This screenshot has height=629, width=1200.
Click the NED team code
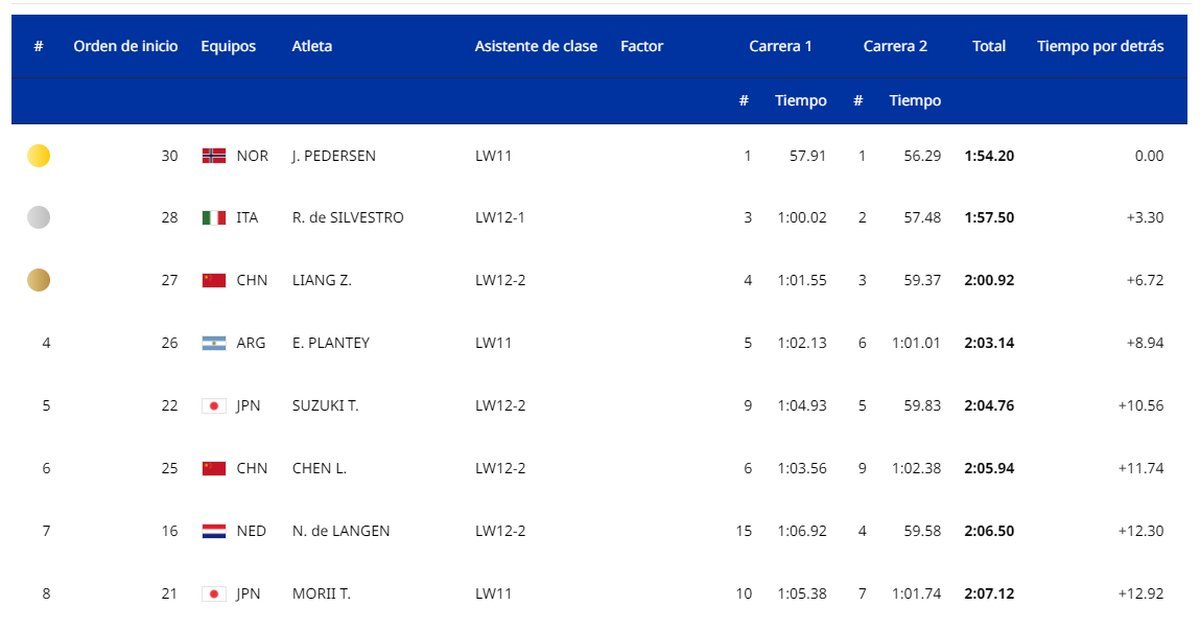click(251, 531)
